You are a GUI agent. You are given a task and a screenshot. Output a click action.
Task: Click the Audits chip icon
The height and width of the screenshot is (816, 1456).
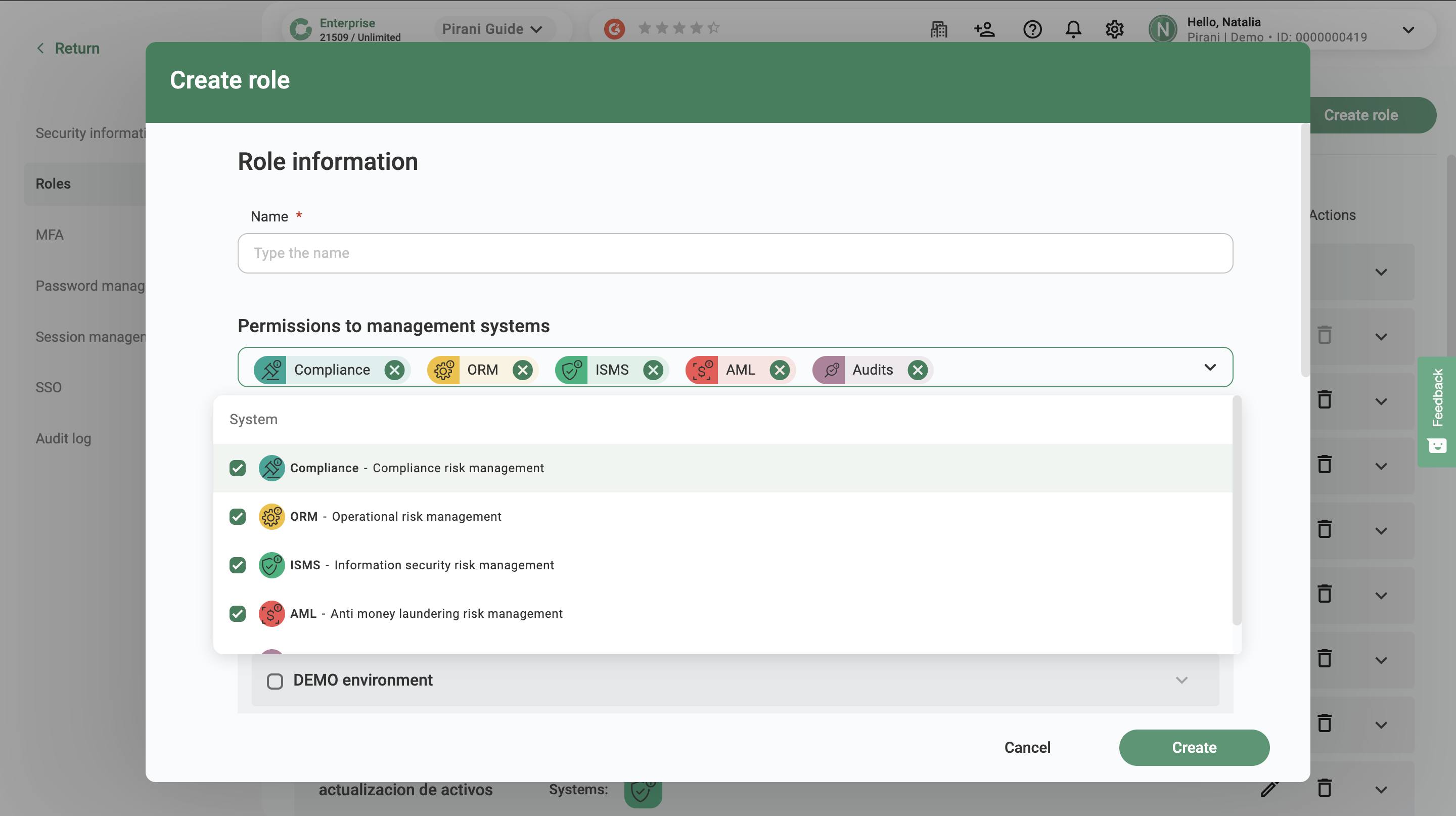[829, 370]
